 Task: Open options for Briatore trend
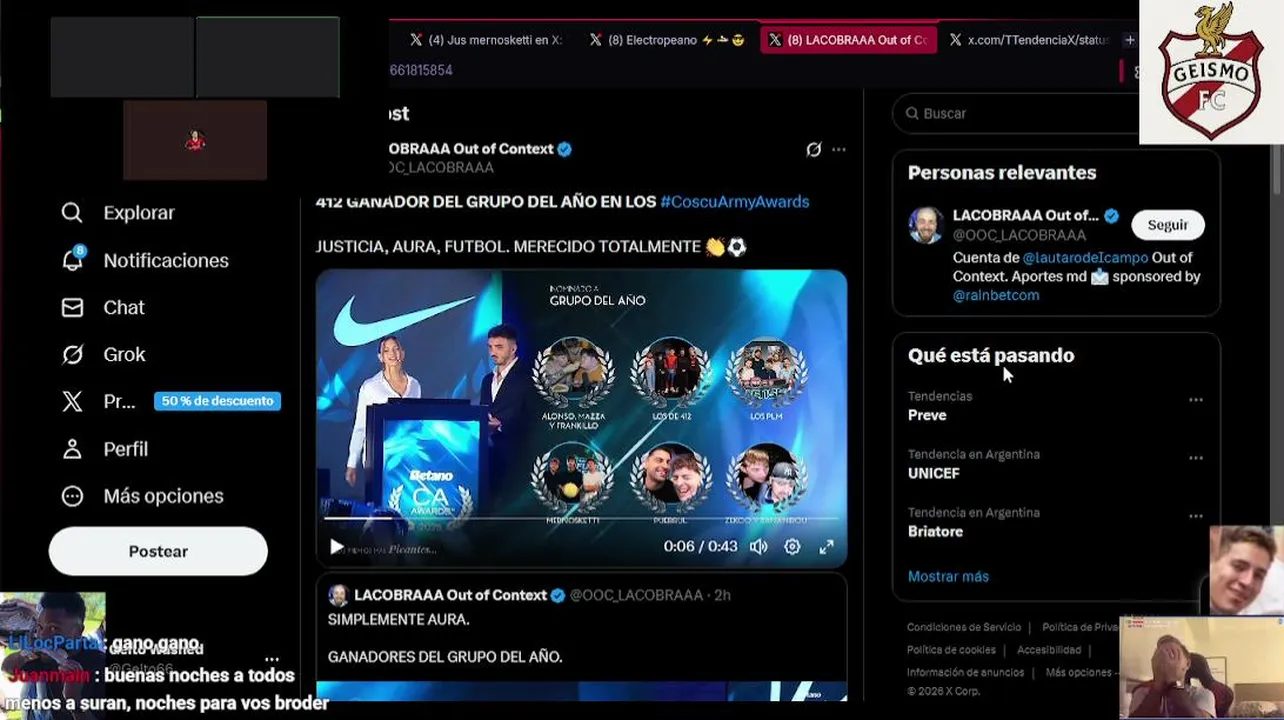pos(1195,516)
